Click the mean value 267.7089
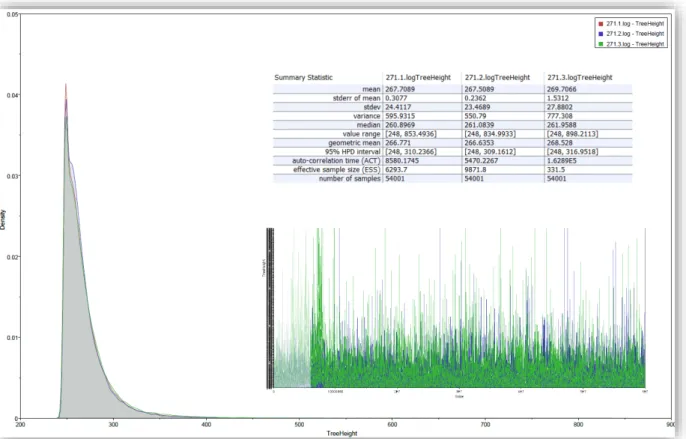Image resolution: width=686 pixels, height=439 pixels. (x=400, y=89)
